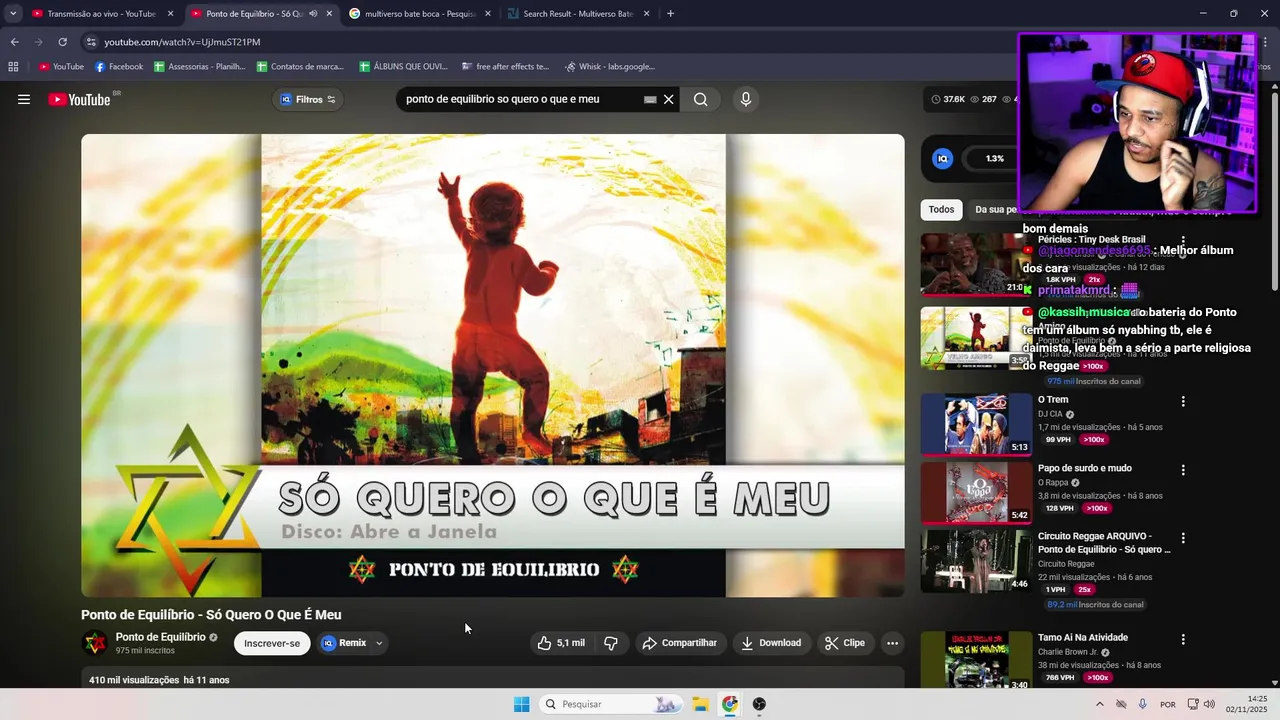Open the Assessorias - Planilh... bookmark
Screen dimensions: 1280x720
pyautogui.click(x=200, y=67)
